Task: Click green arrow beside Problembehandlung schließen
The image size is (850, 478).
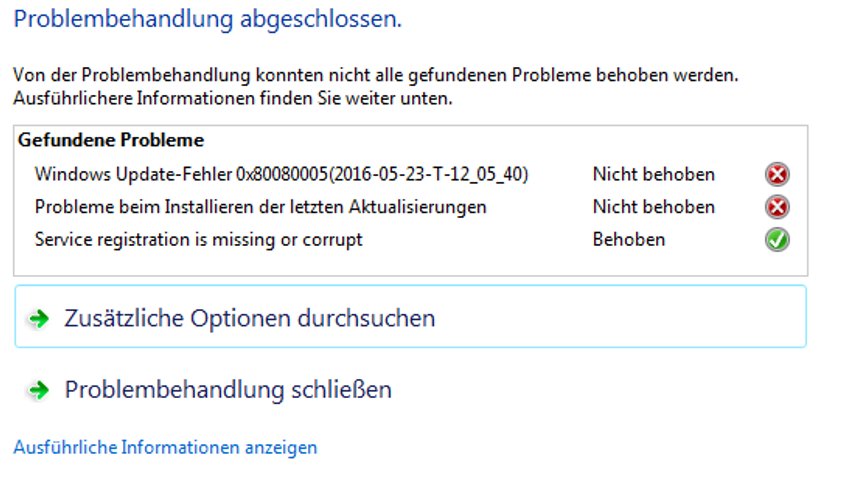Action: 39,390
